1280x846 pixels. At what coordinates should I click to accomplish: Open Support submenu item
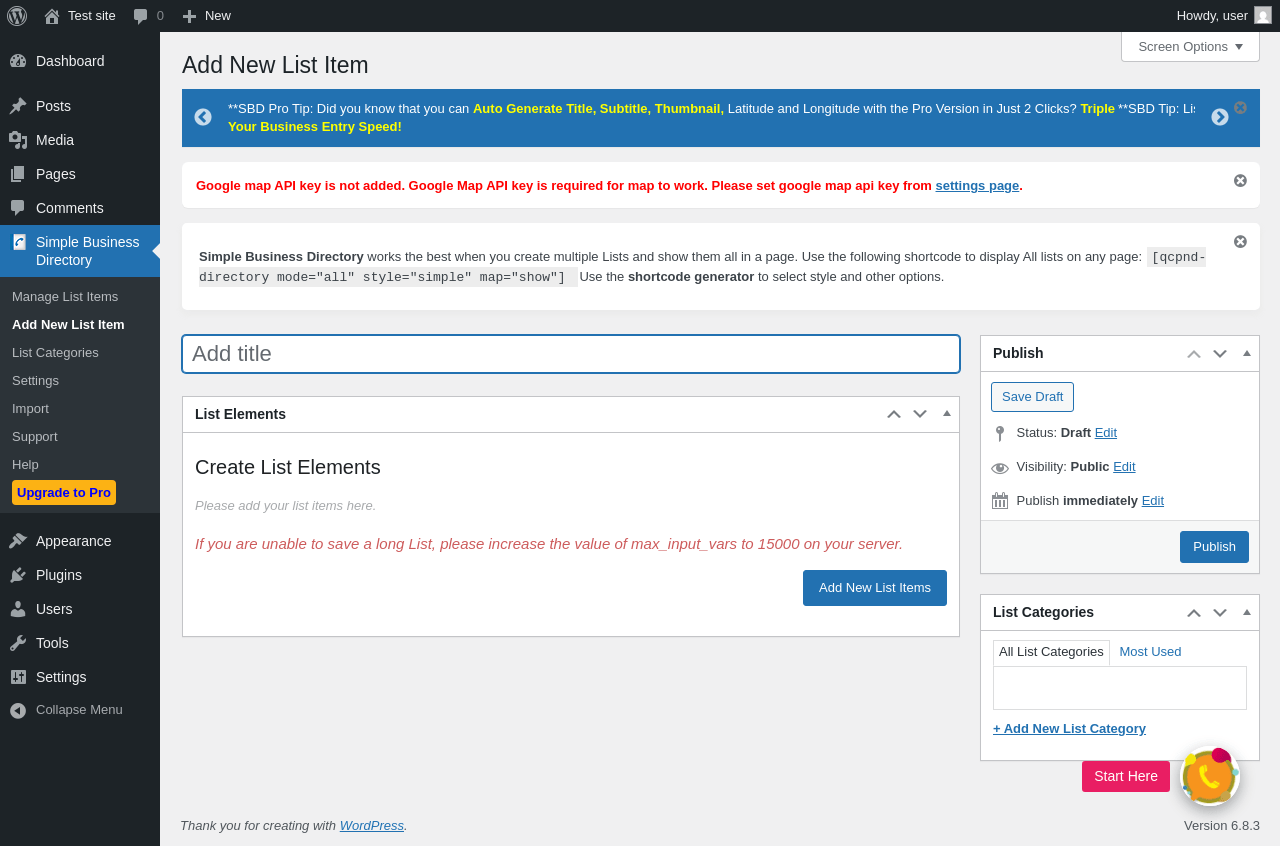[35, 436]
